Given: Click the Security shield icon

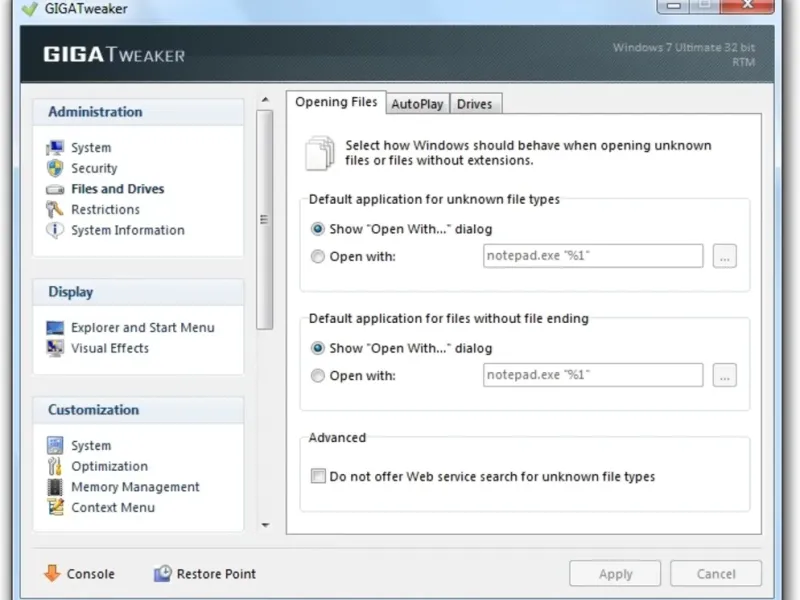Looking at the screenshot, I should pos(55,168).
